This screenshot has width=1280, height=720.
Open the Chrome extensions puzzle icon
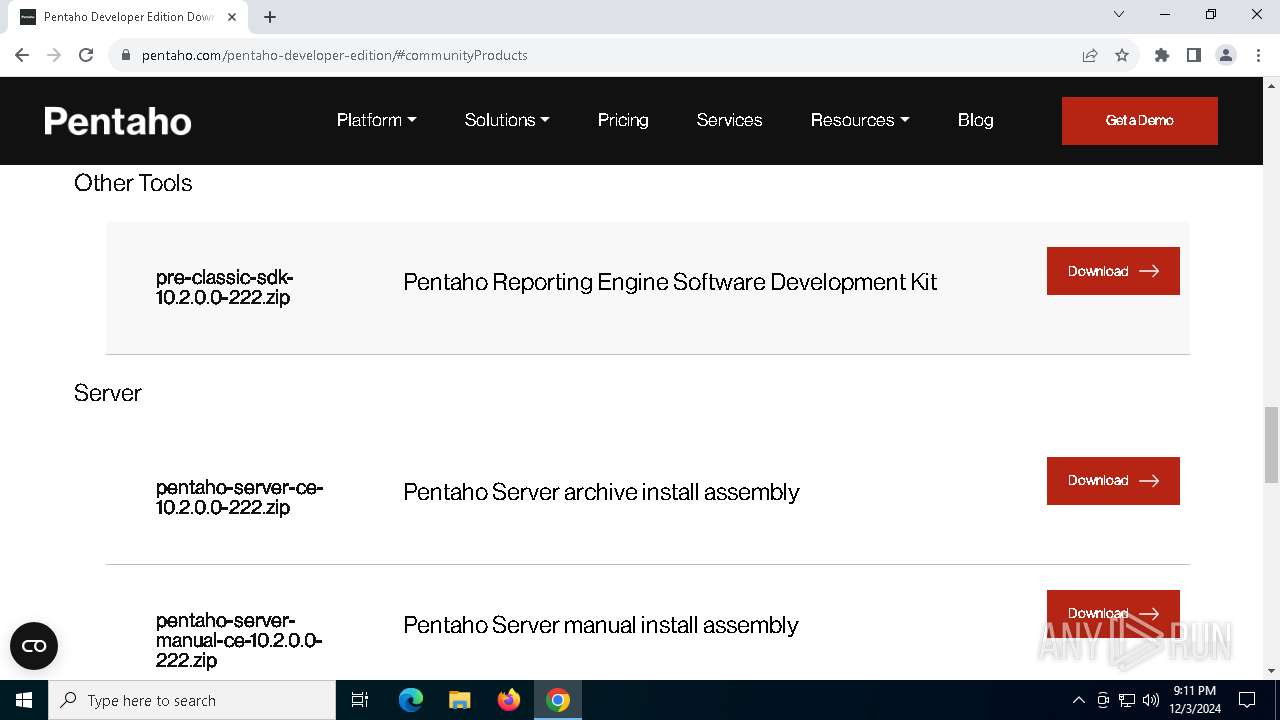coord(1162,55)
